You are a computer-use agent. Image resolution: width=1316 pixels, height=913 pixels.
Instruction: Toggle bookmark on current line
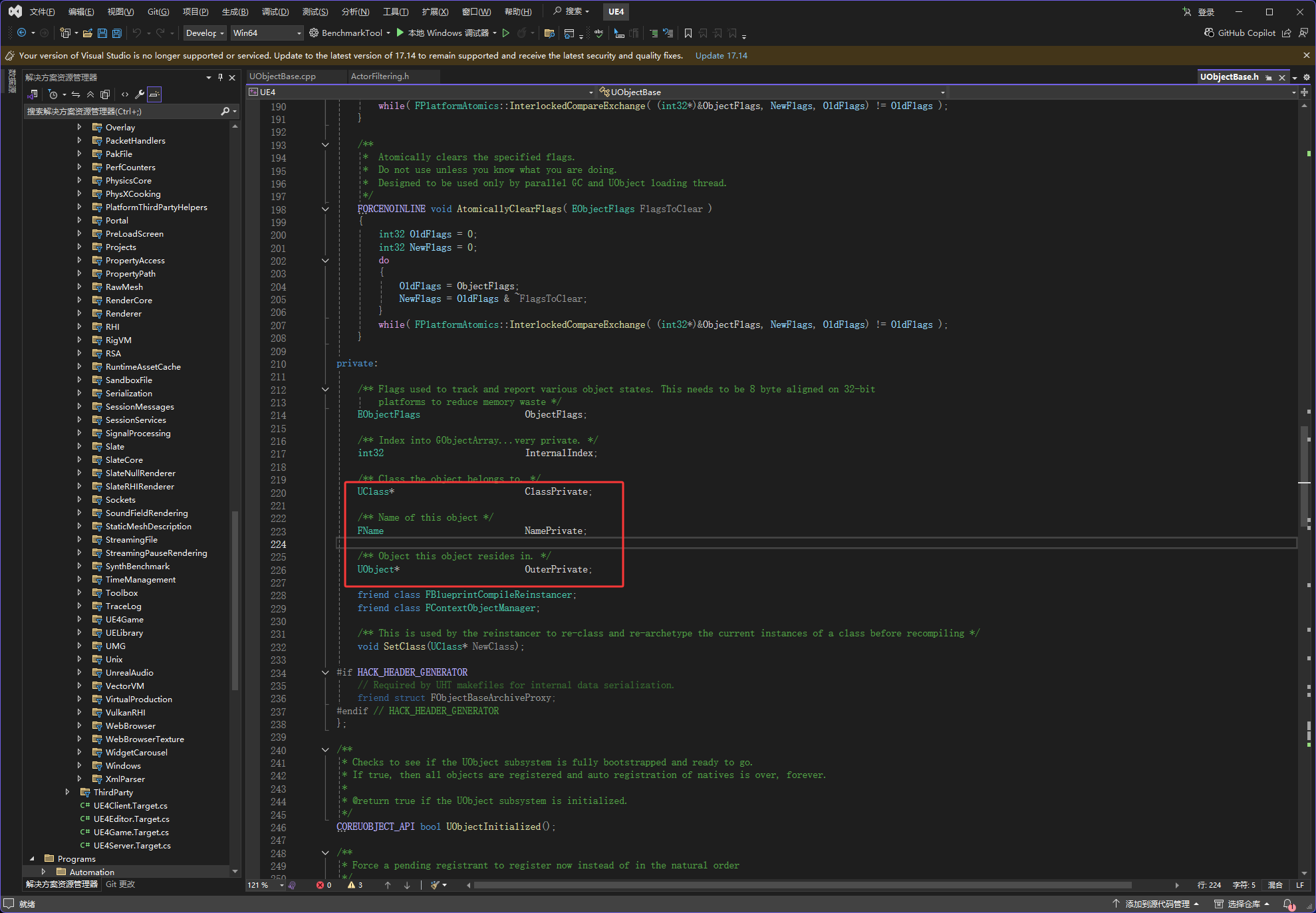pos(688,33)
